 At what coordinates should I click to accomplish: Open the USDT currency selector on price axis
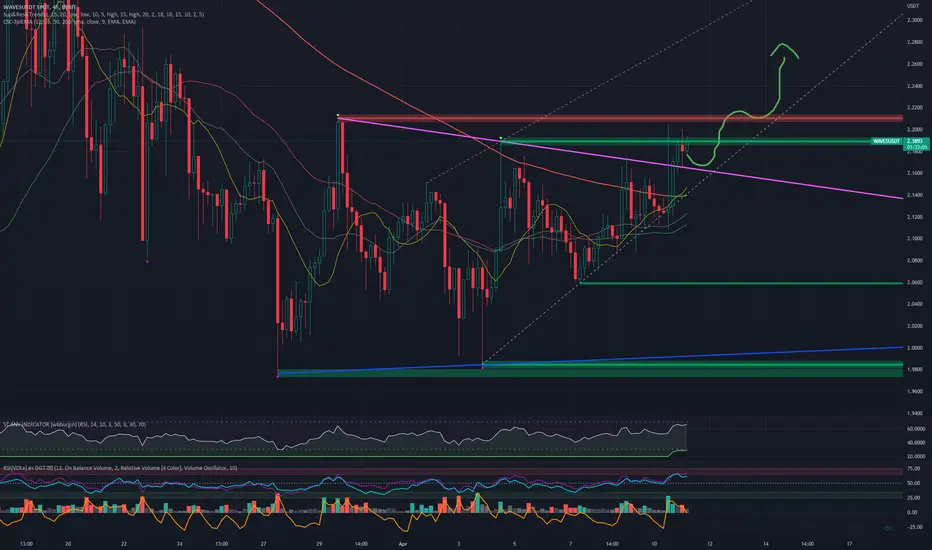(x=912, y=6)
